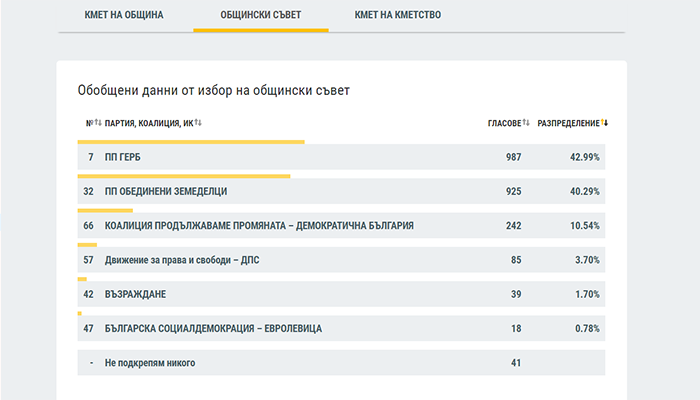Image resolution: width=700 pixels, height=400 pixels.
Task: Click the Не подкрепям никого row
Action: [x=341, y=362]
